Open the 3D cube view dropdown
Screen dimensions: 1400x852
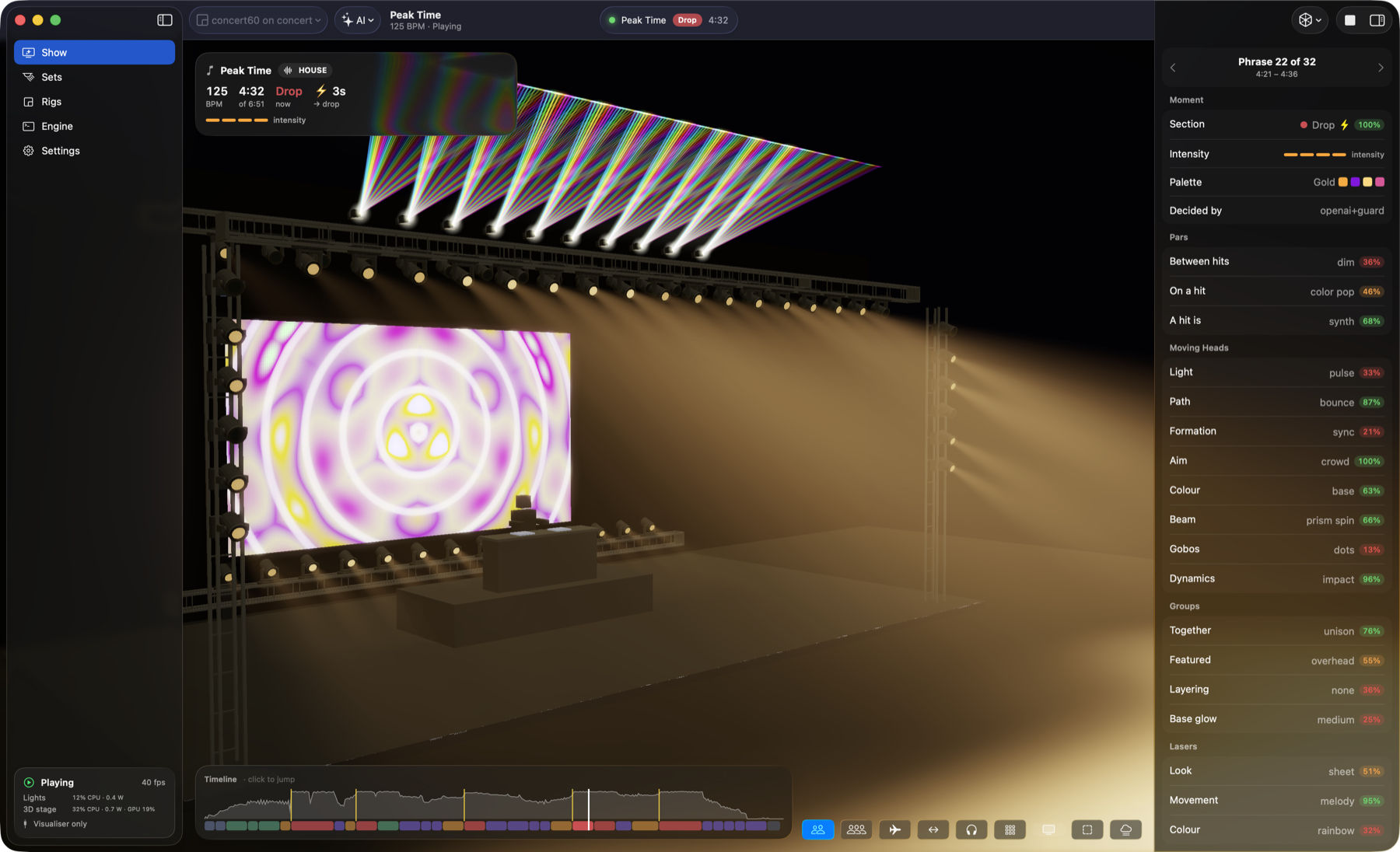point(1310,20)
